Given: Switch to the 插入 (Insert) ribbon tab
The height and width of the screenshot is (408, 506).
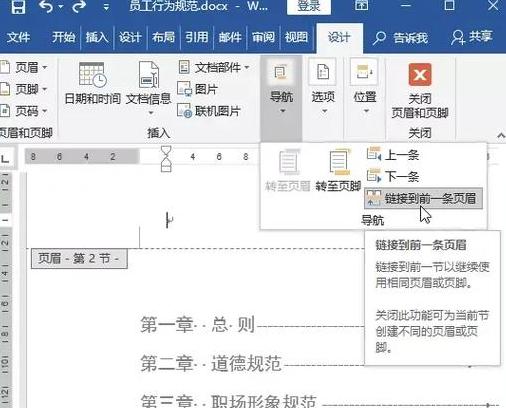Looking at the screenshot, I should [x=97, y=37].
